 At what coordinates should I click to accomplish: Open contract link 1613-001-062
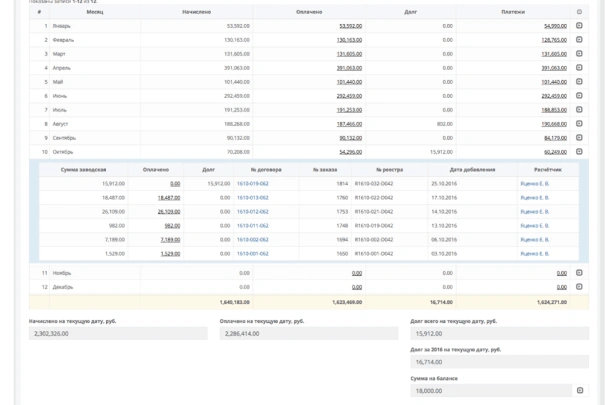[253, 254]
